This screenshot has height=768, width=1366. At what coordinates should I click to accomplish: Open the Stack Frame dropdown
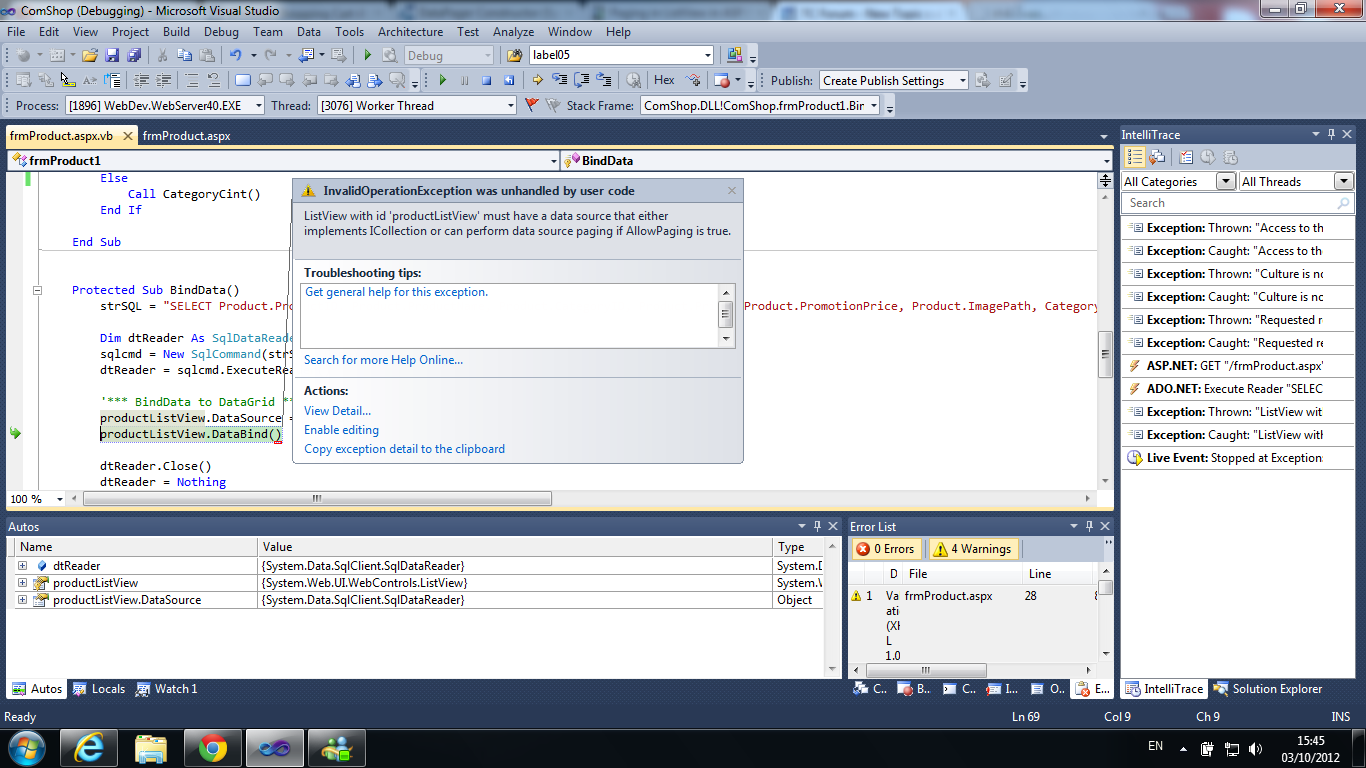pos(760,105)
